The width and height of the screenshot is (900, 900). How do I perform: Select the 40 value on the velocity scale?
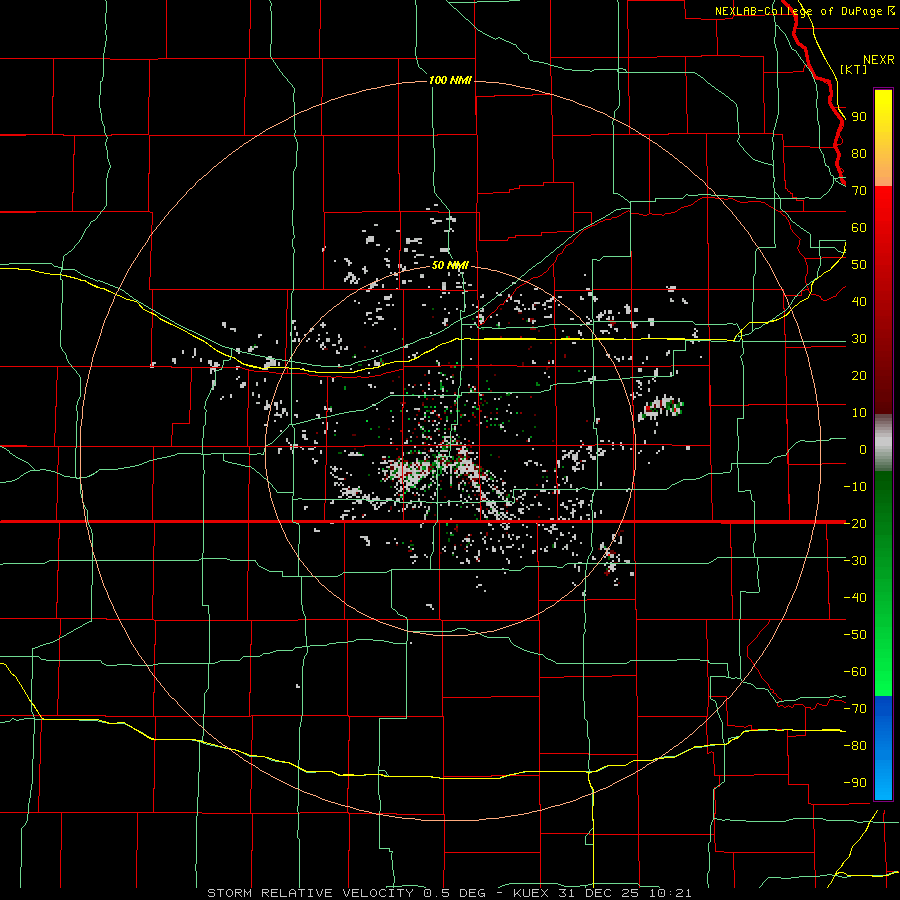point(859,302)
